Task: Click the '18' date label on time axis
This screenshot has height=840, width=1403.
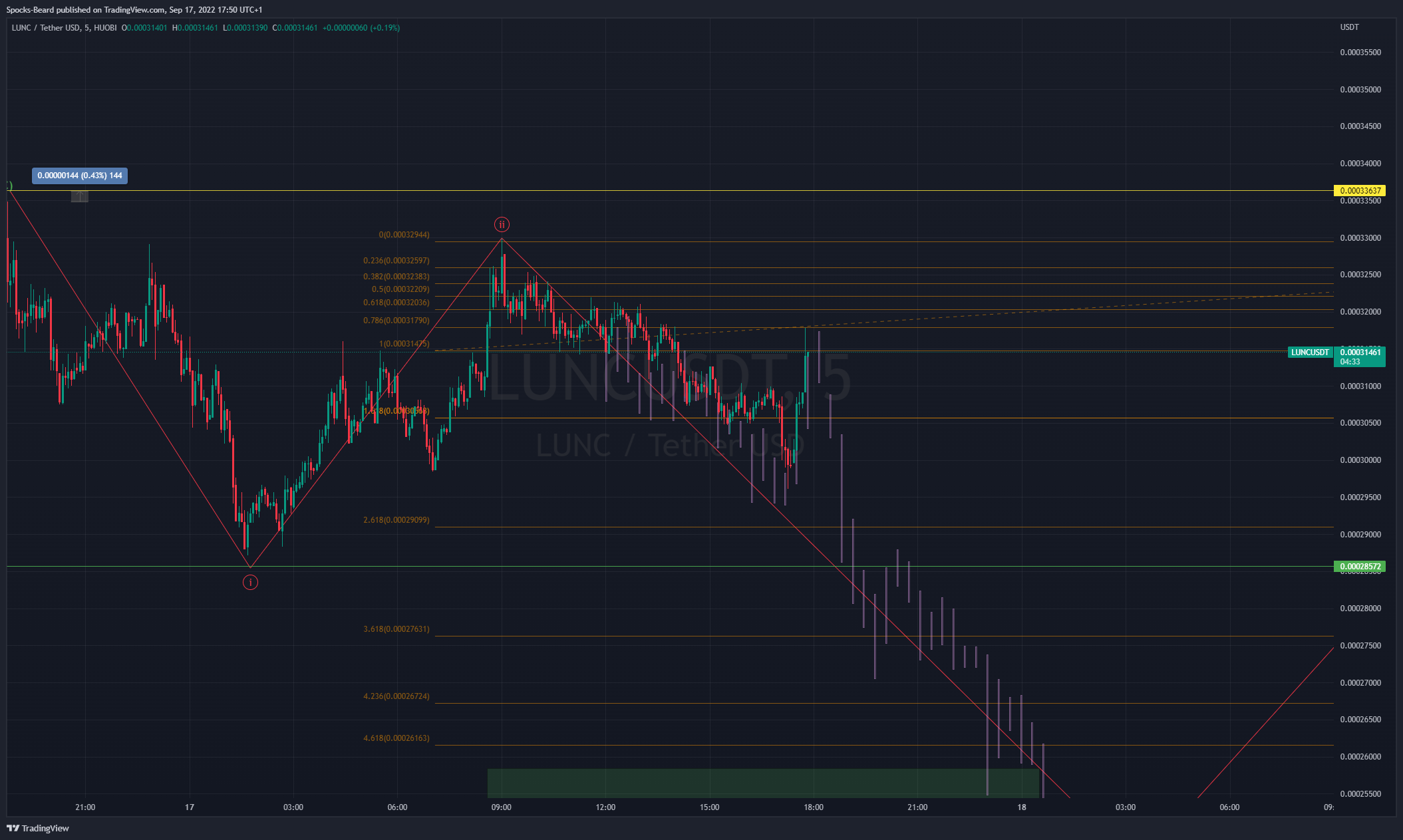Action: [1022, 807]
